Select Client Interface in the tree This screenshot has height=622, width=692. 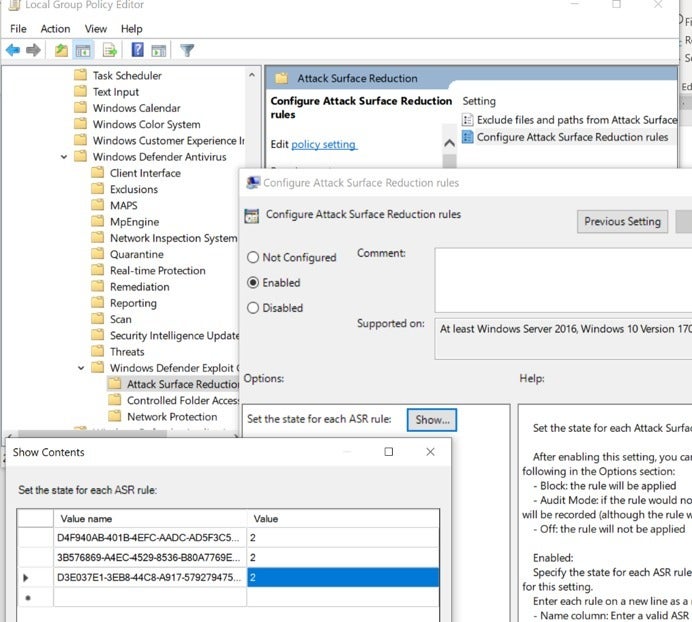145,173
